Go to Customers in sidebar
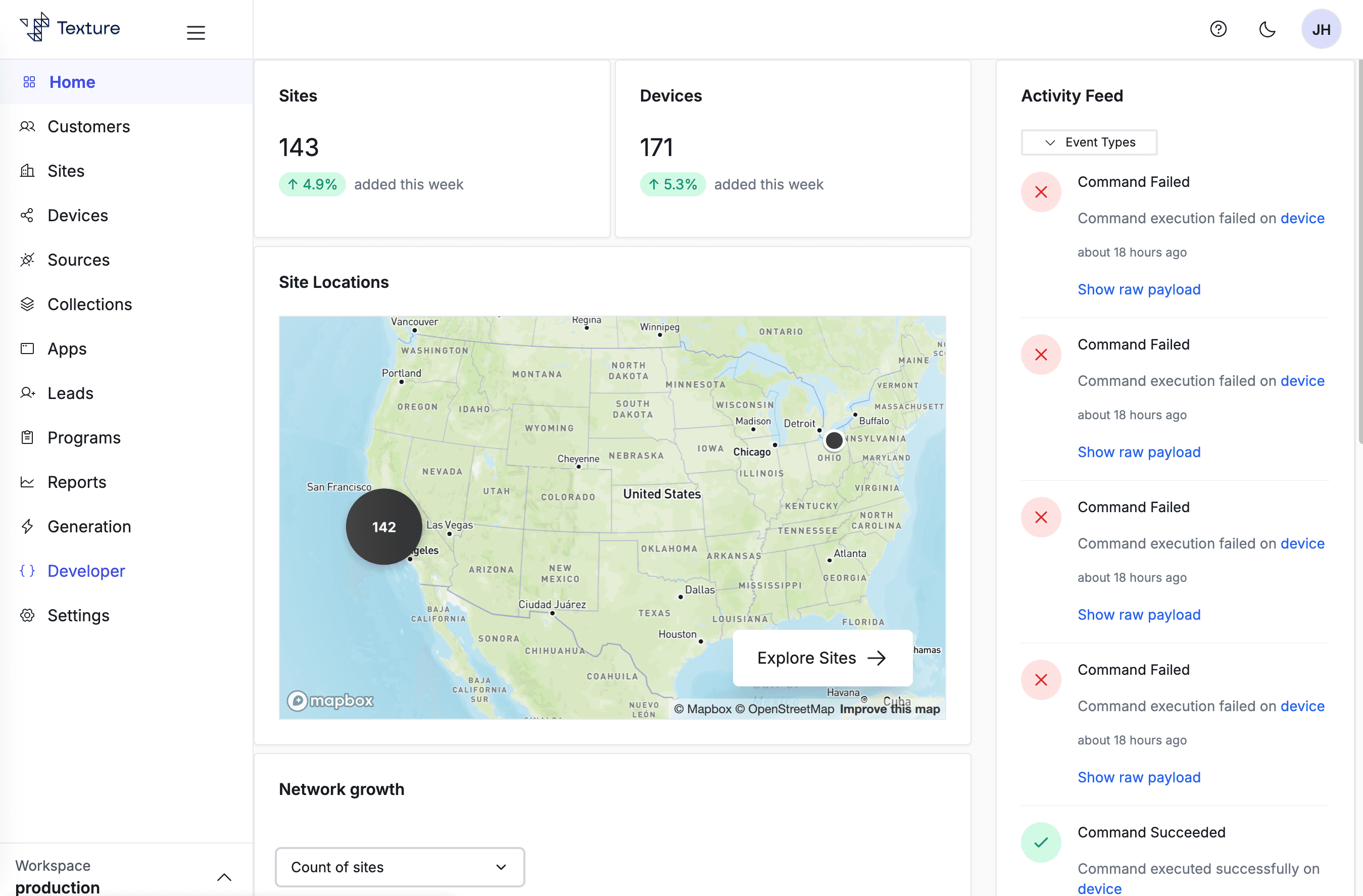The height and width of the screenshot is (896, 1363). [88, 127]
